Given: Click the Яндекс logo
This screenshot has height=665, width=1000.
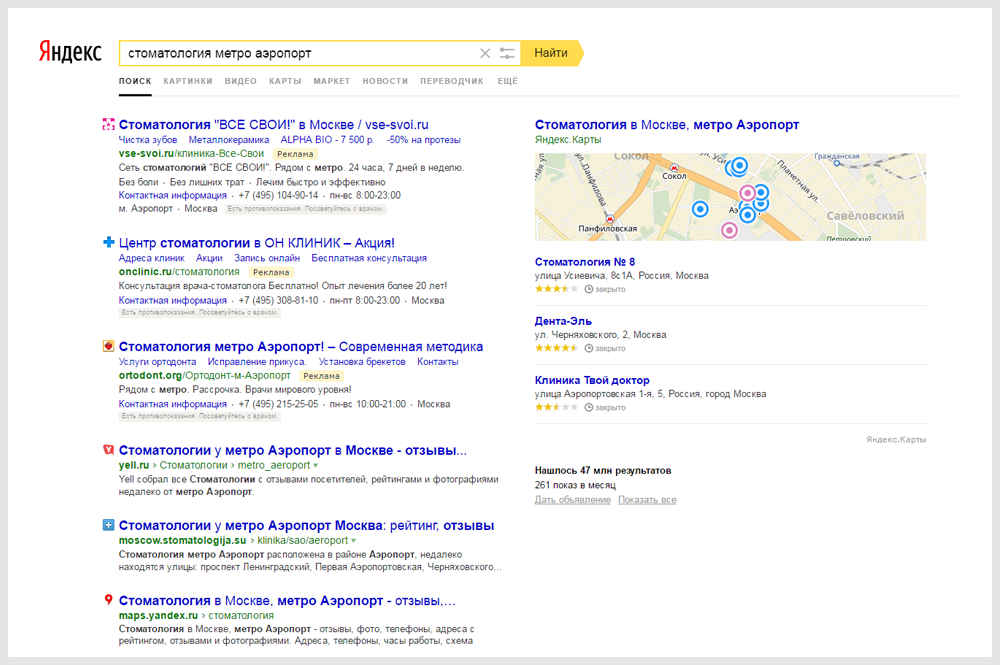Looking at the screenshot, I should (x=70, y=52).
